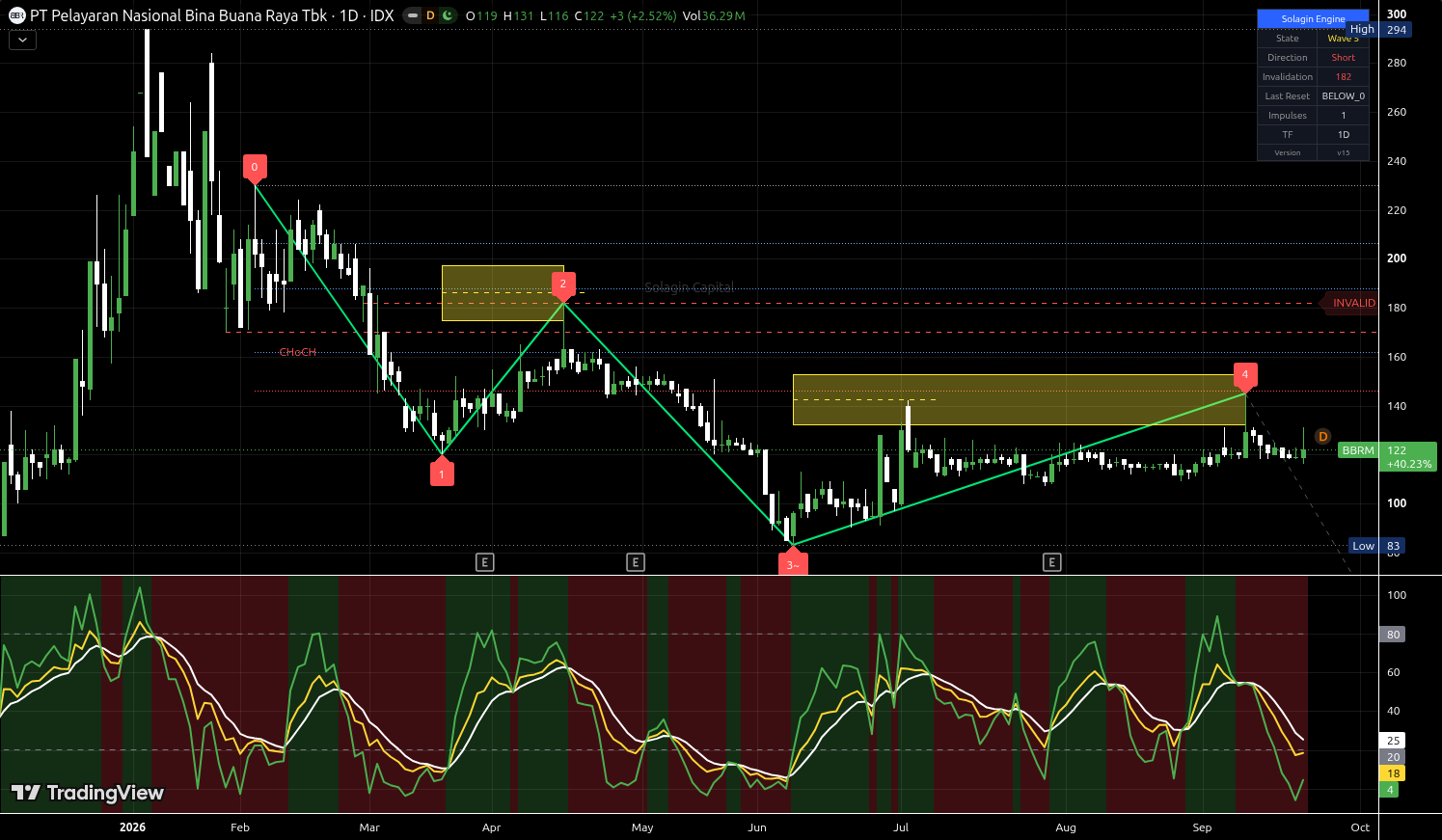Click the +3 (+2.52%) change value

pyautogui.click(x=643, y=15)
